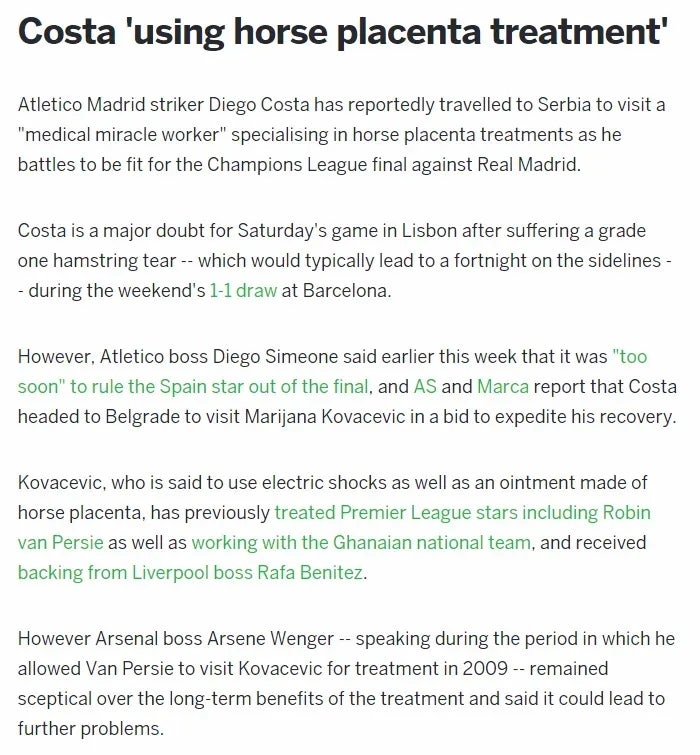Open the '1-1 draw' link
Screen dimensions: 700x755
(x=243, y=291)
